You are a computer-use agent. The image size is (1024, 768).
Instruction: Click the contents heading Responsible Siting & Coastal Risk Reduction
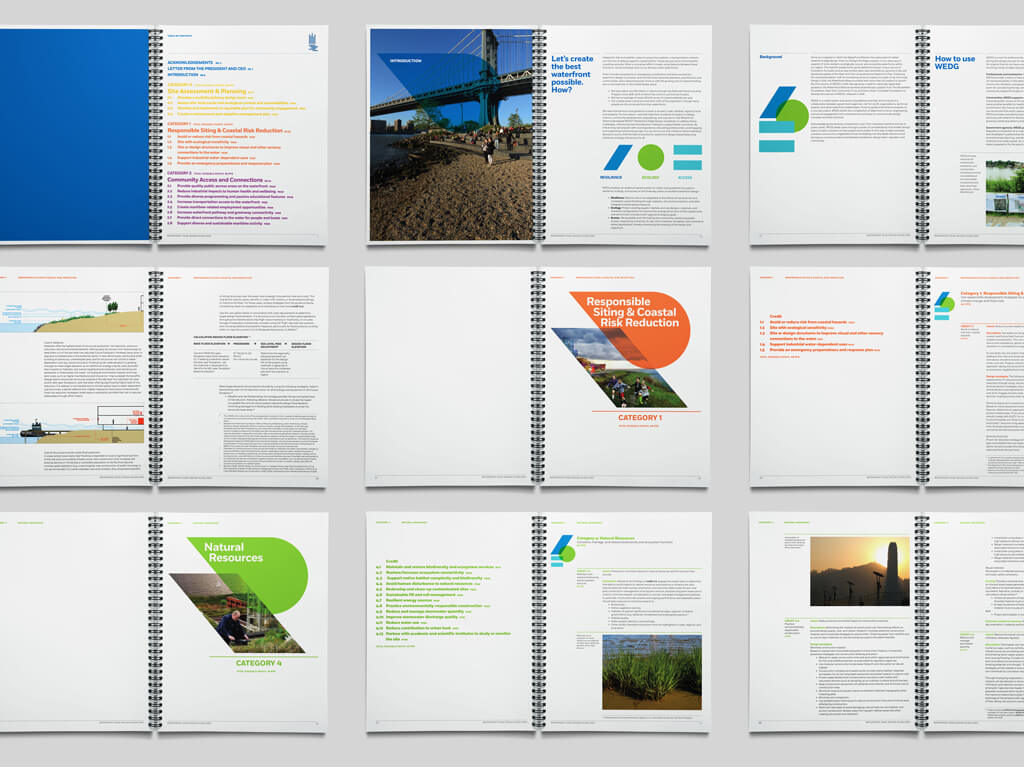pos(225,131)
